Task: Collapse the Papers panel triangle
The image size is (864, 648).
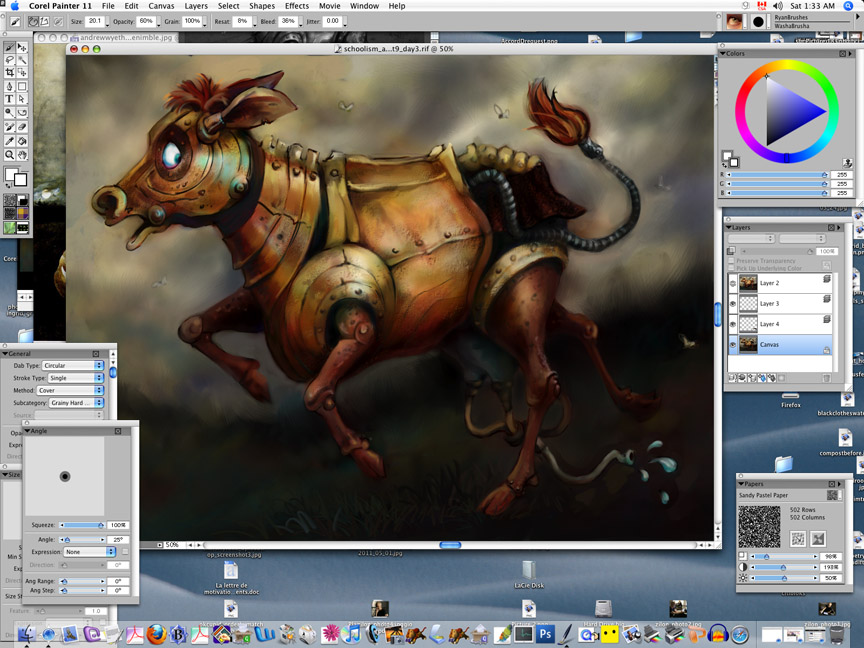Action: 741,484
